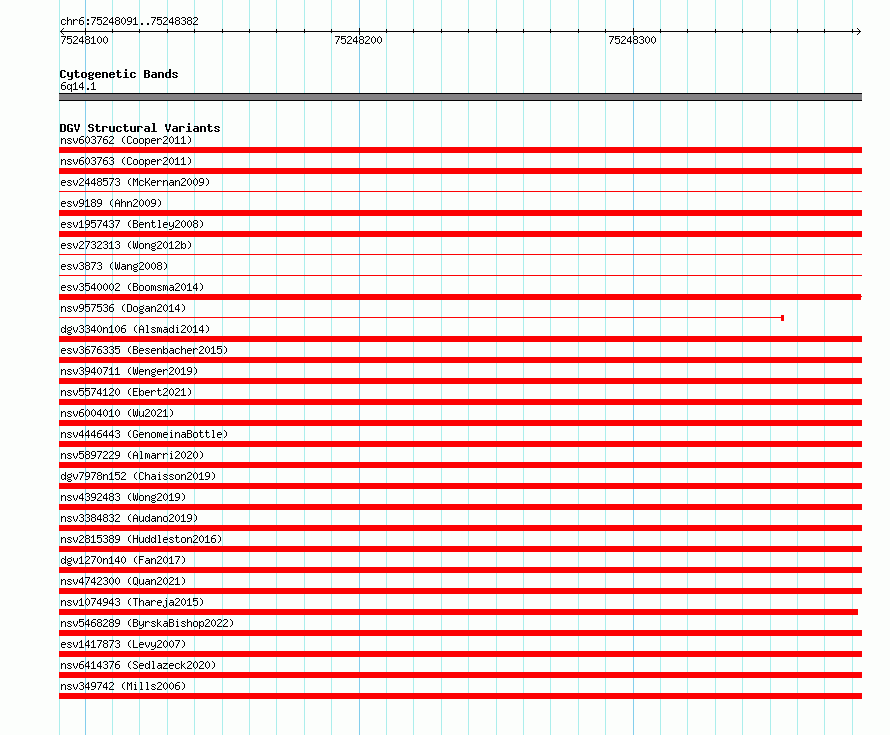Screen dimensions: 890x735
Task: Click the red bar under nsv349742 (Mills2006)
Action: [460, 696]
